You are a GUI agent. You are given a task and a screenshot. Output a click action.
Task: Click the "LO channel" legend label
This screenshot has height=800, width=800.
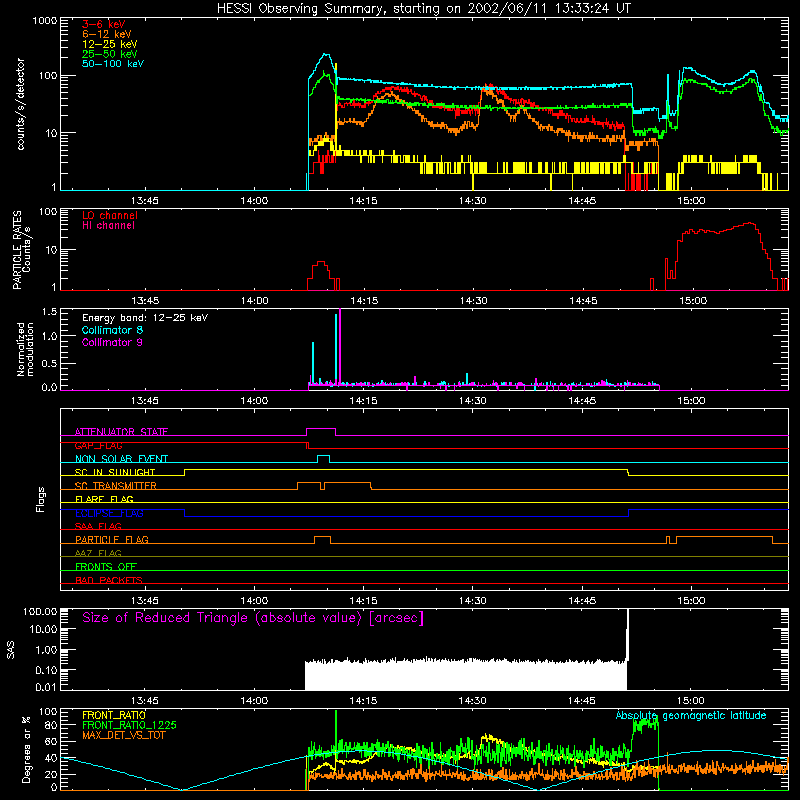110,215
